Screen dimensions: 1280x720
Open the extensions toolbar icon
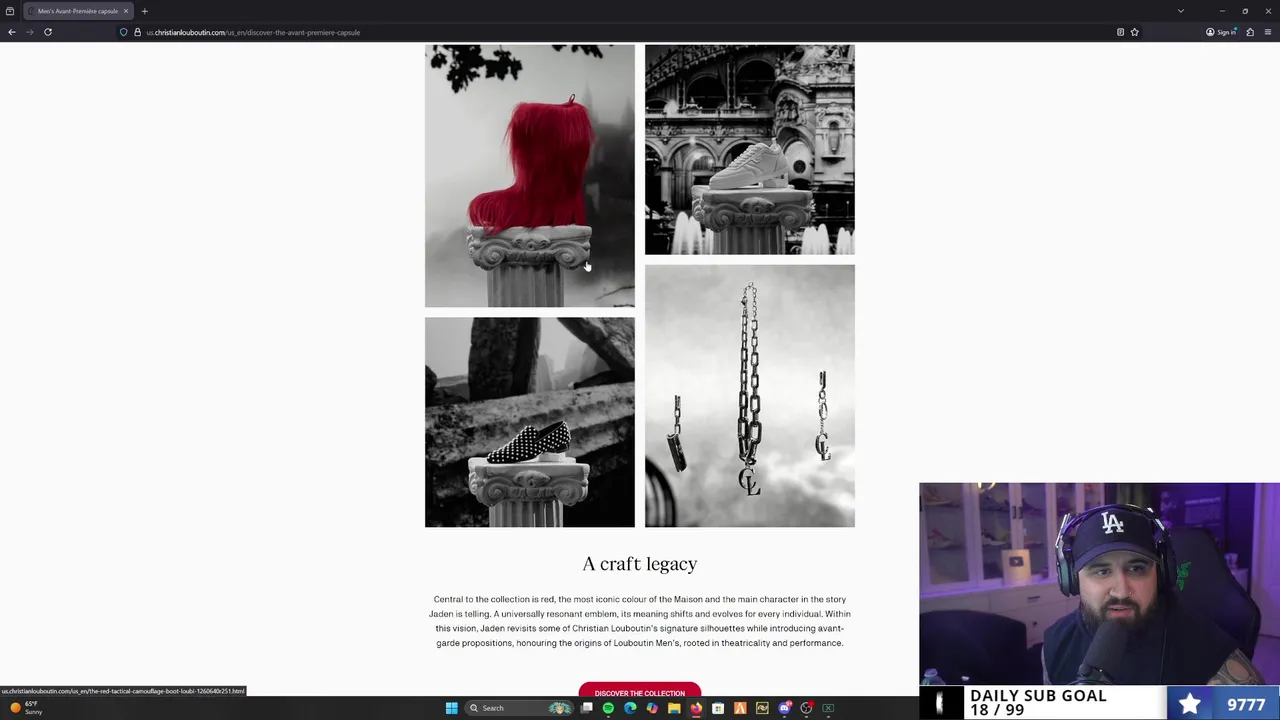tap(1250, 32)
